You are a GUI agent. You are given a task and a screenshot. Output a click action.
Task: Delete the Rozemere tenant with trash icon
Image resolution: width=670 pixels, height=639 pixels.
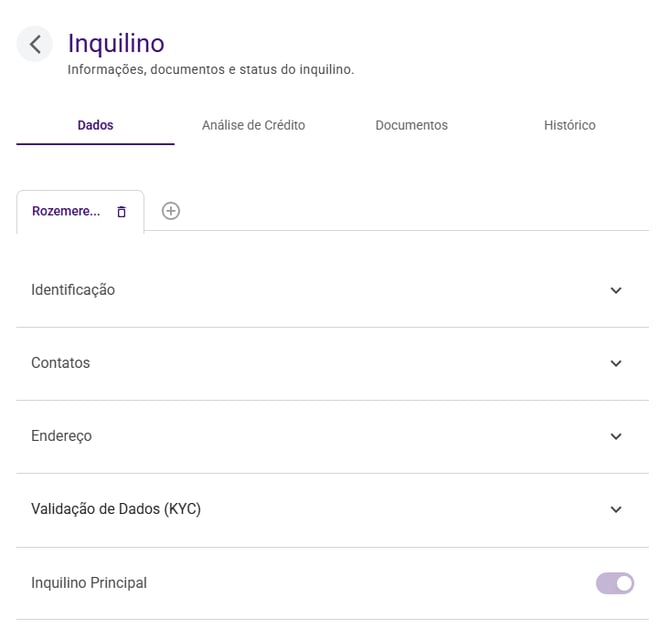[x=122, y=212]
